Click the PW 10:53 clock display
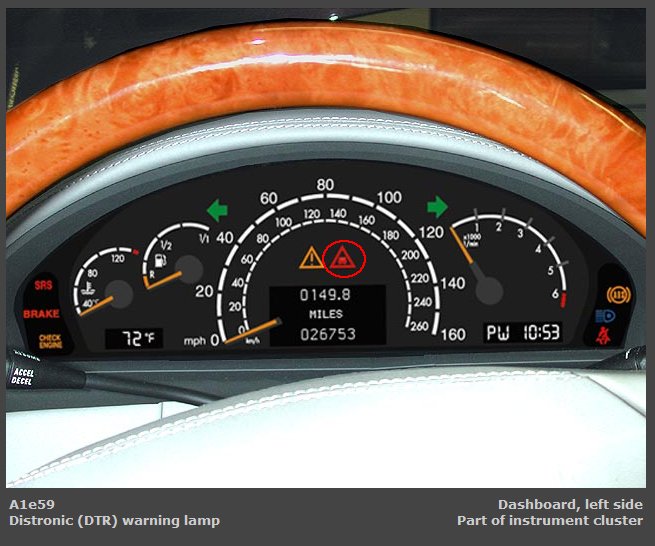The width and height of the screenshot is (655, 546). coord(523,332)
